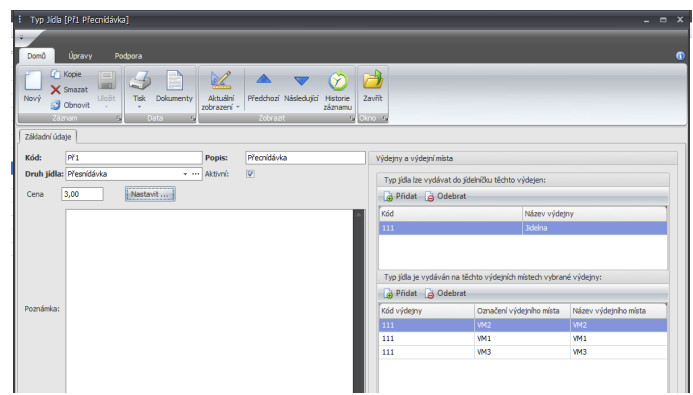Select the VM2 row in the lower table

[x=523, y=325]
